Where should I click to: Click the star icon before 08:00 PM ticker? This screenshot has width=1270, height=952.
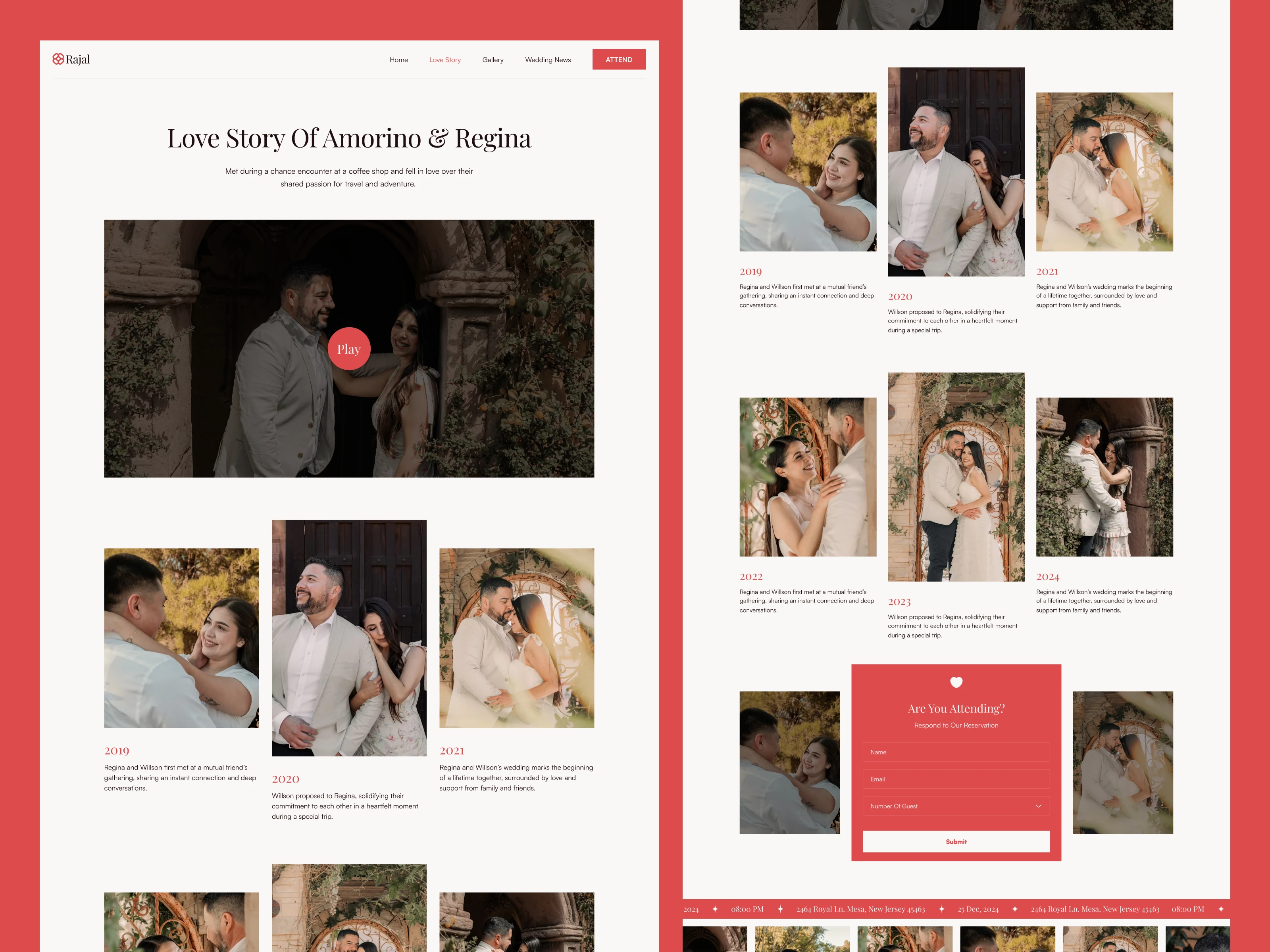click(x=715, y=909)
